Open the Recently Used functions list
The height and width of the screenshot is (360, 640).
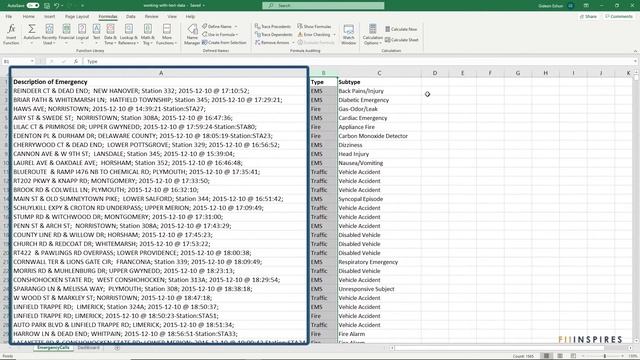point(49,34)
